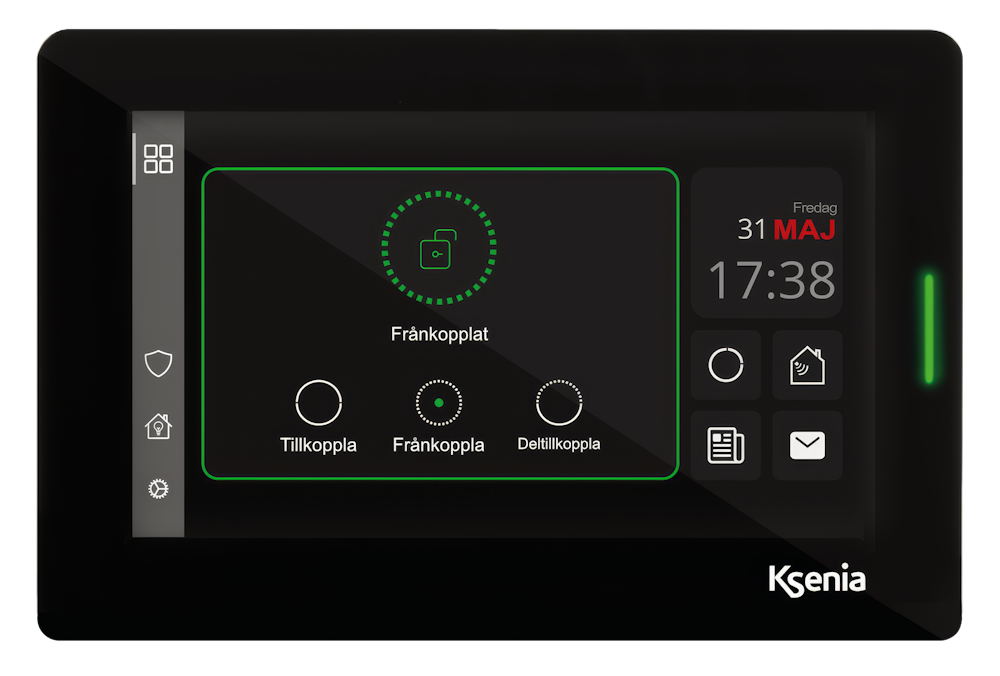Viewport: 1000px width, 676px height.
Task: Tap the 17:38 clock display
Action: (771, 281)
